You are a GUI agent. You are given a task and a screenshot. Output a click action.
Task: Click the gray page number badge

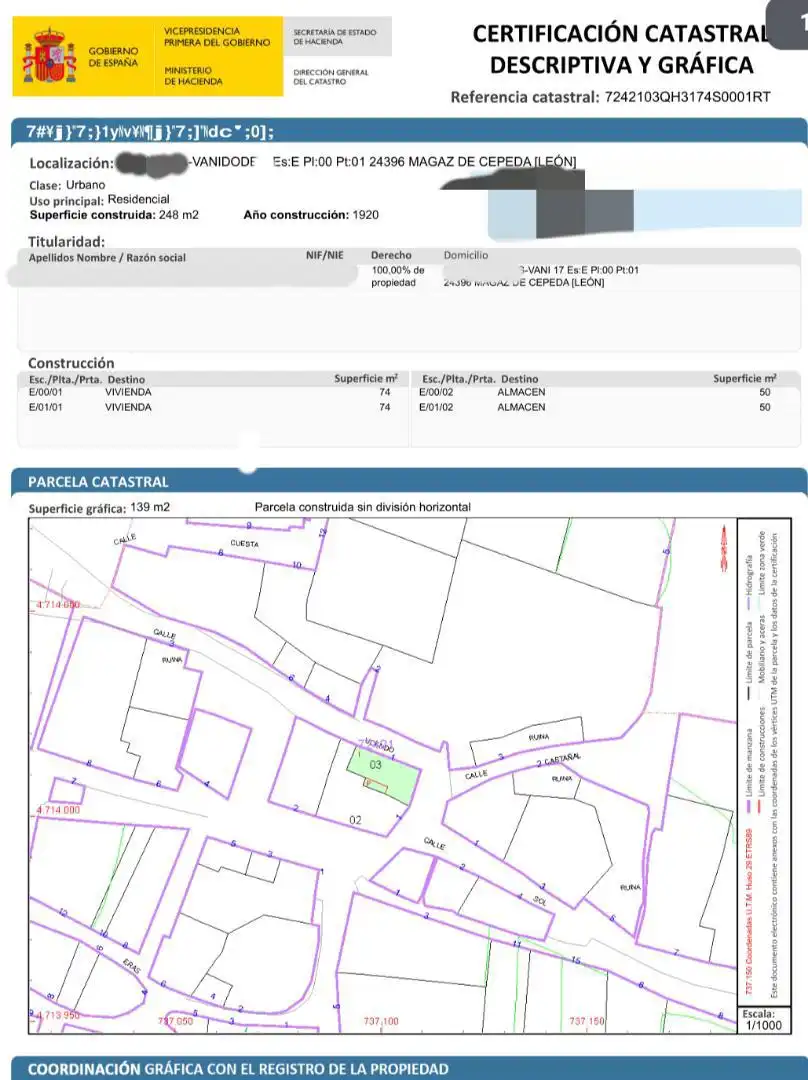pos(789,23)
